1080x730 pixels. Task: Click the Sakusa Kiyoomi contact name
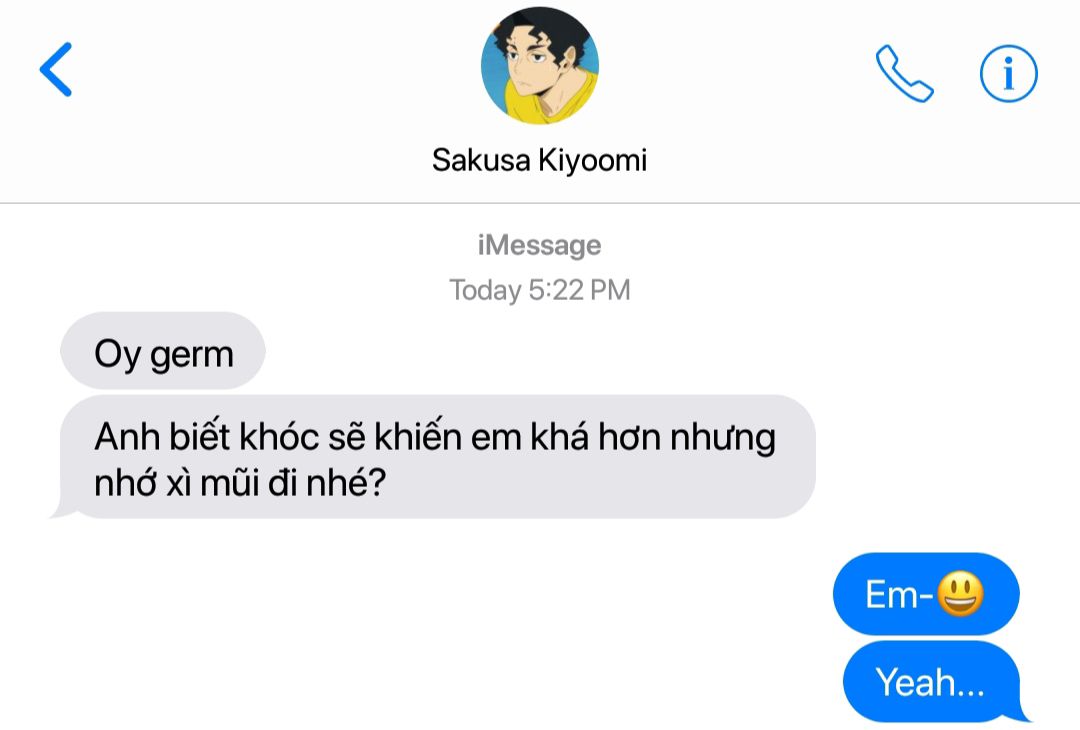tap(539, 160)
